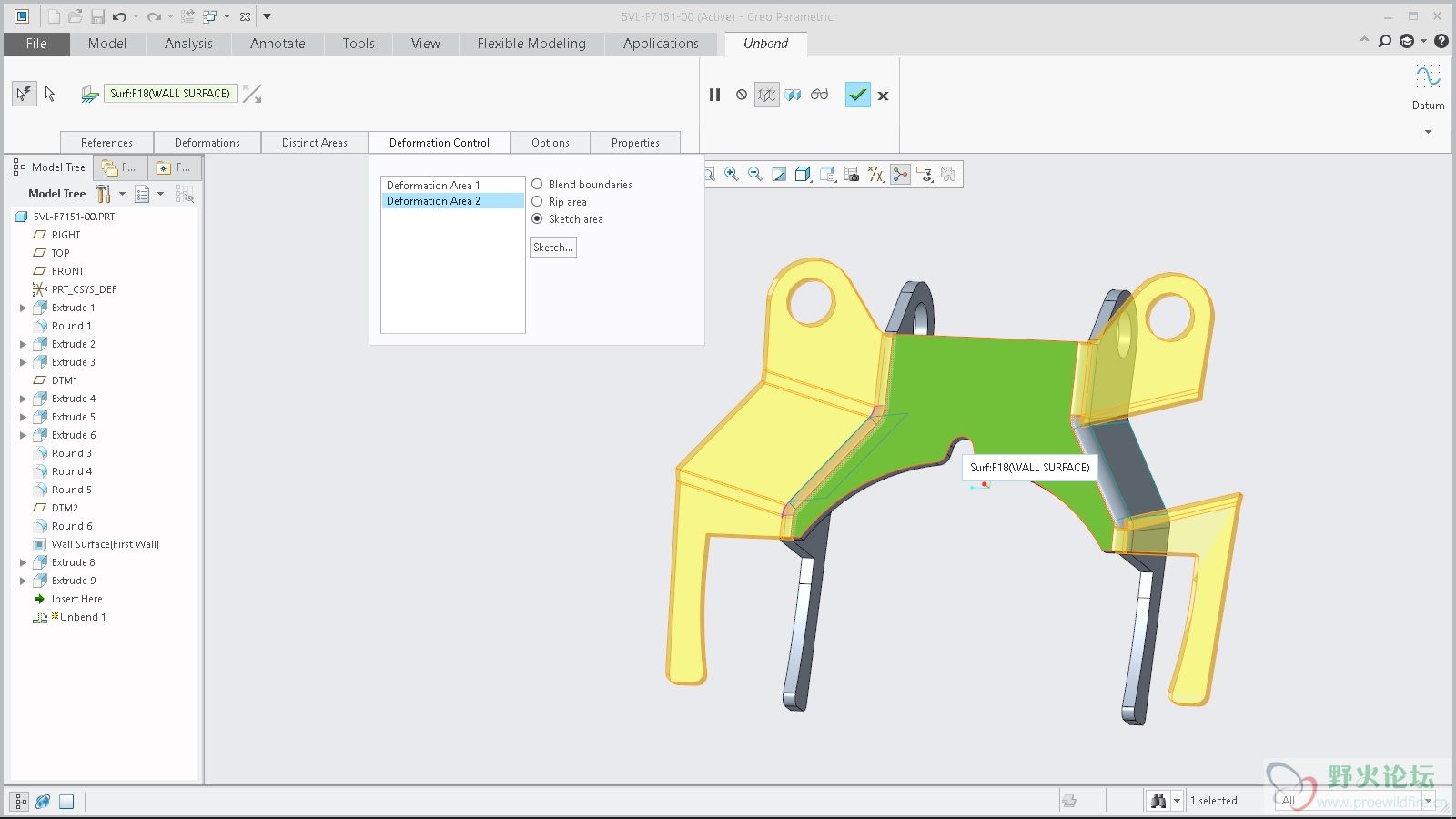This screenshot has height=819, width=1456.
Task: Open the Model Tree settings hammer icon
Action: tap(103, 193)
